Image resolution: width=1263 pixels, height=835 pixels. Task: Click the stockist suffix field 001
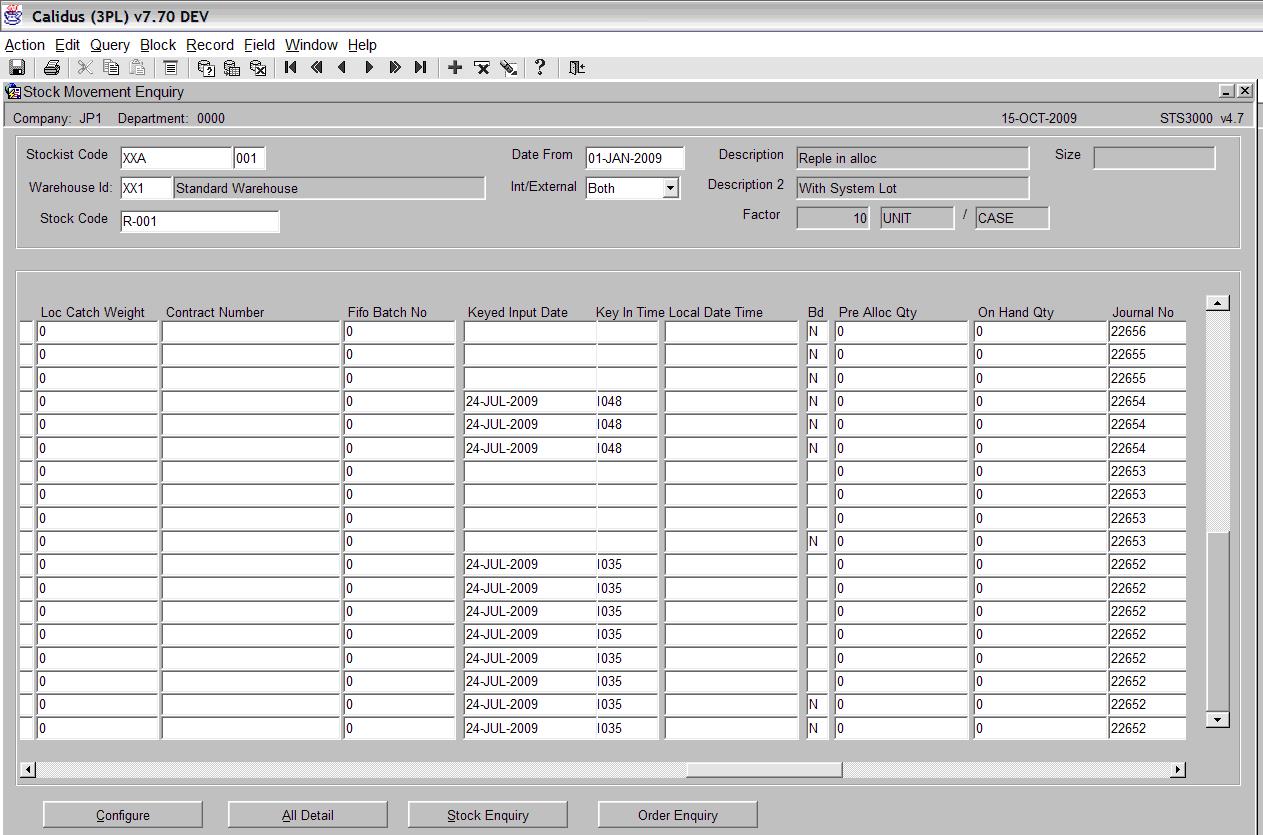coord(250,158)
